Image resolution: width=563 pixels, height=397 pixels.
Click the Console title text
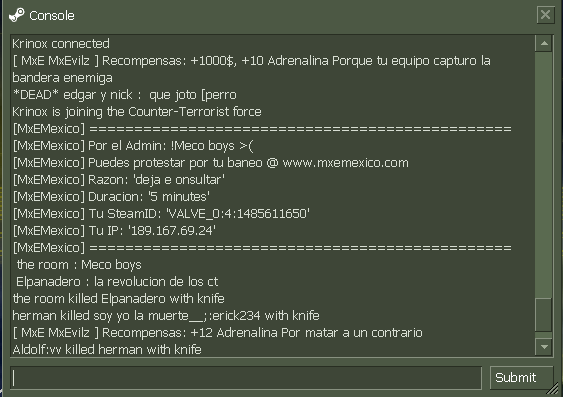52,15
